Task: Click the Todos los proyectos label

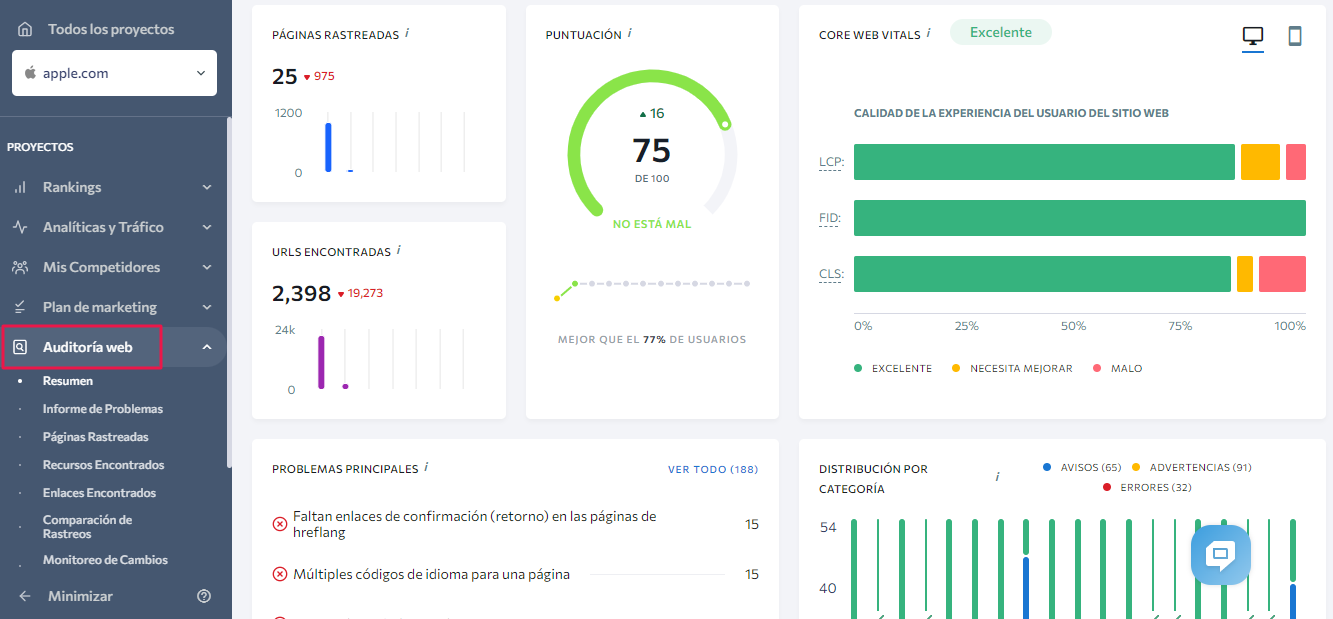Action: (111, 29)
